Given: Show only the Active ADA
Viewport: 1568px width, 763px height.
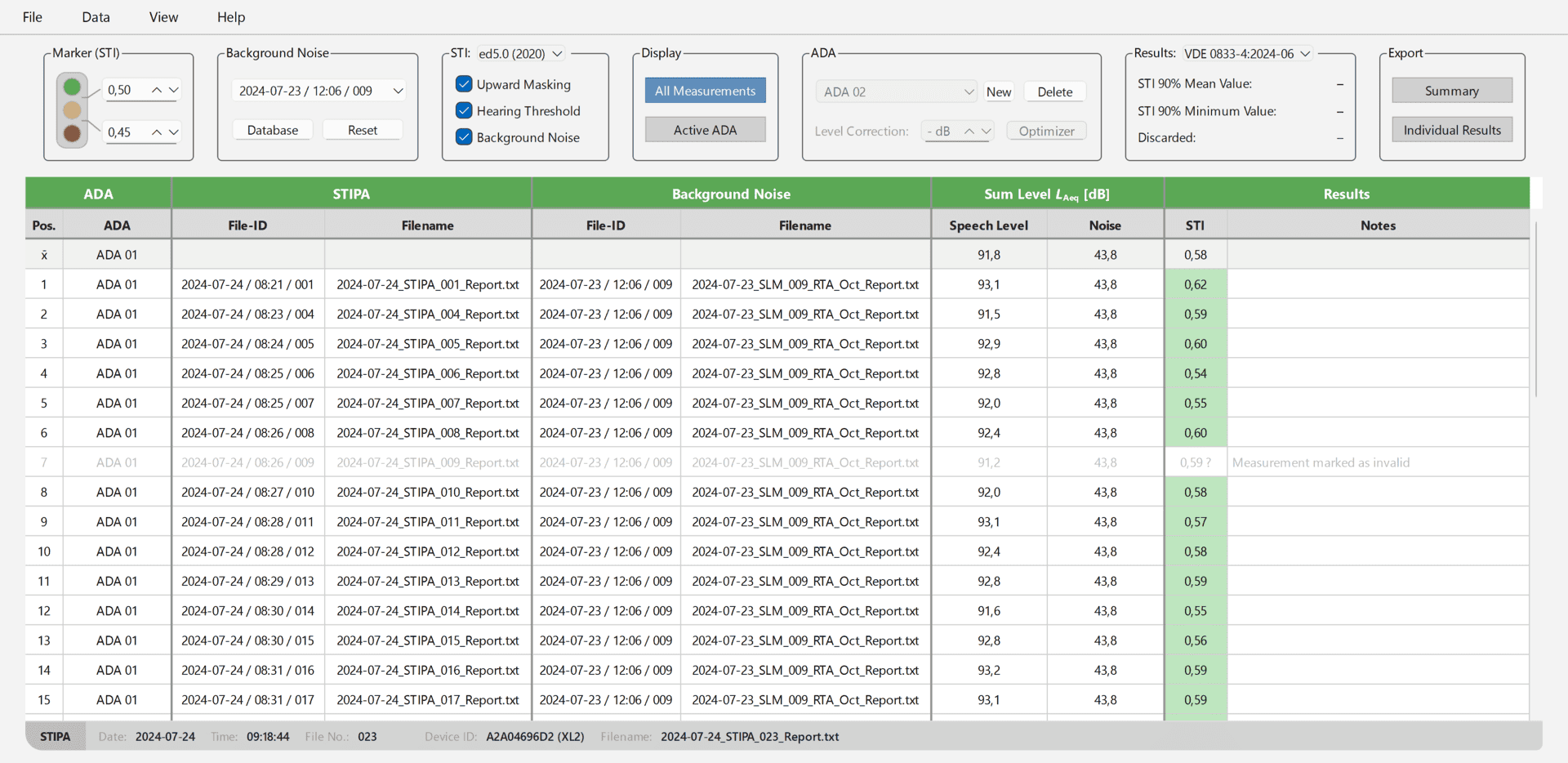Looking at the screenshot, I should [x=706, y=130].
